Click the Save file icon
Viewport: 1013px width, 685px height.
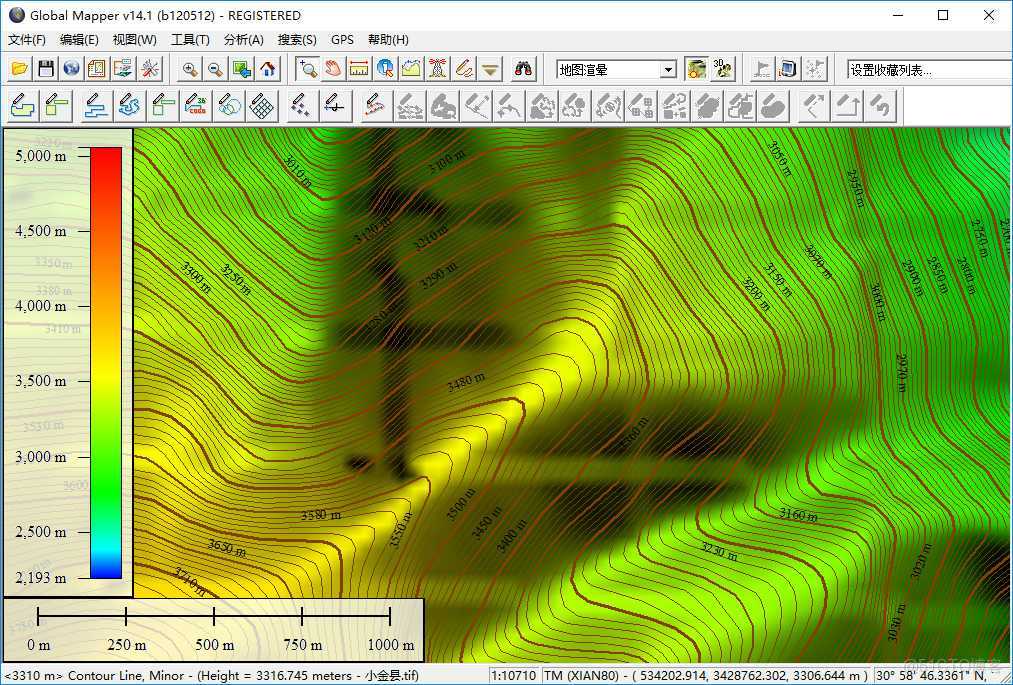point(45,70)
